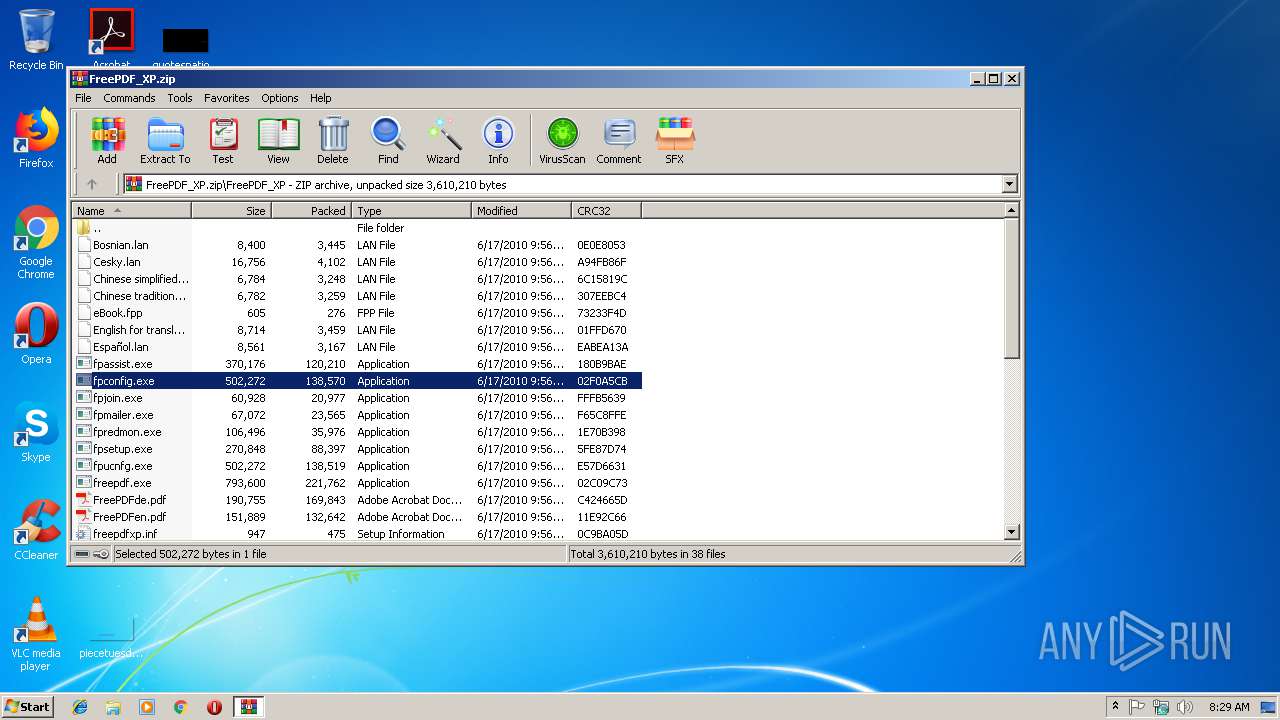1280x720 pixels.
Task: Click the file list scroll up arrow
Action: (x=1011, y=211)
